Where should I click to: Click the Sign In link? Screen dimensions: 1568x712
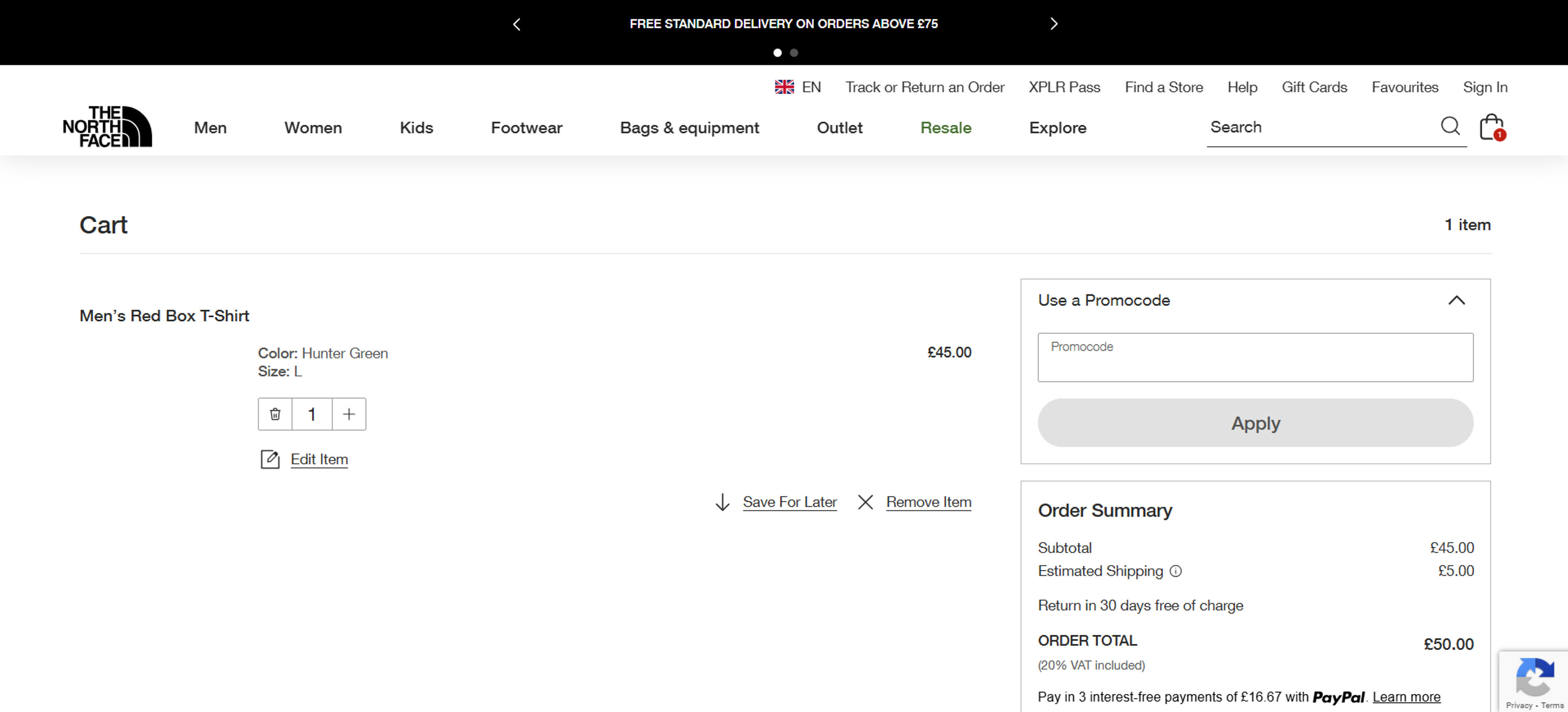(1485, 87)
